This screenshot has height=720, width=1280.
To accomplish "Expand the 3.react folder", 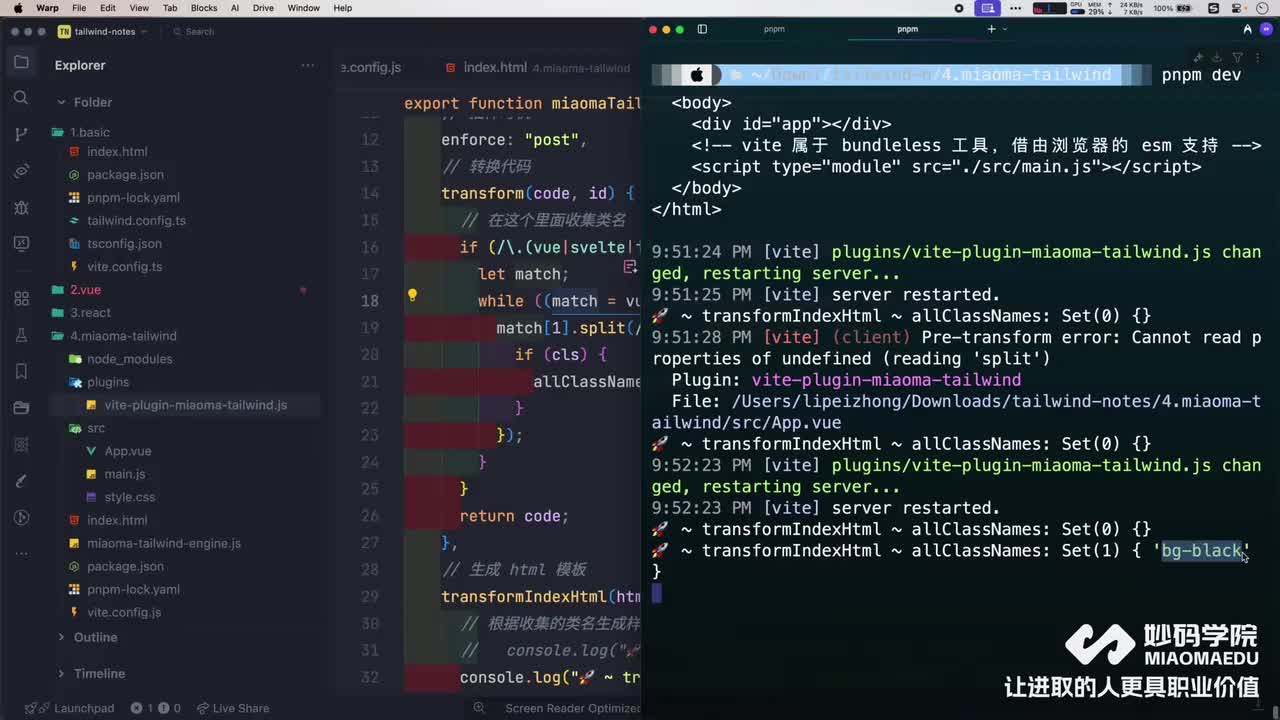I will point(90,313).
